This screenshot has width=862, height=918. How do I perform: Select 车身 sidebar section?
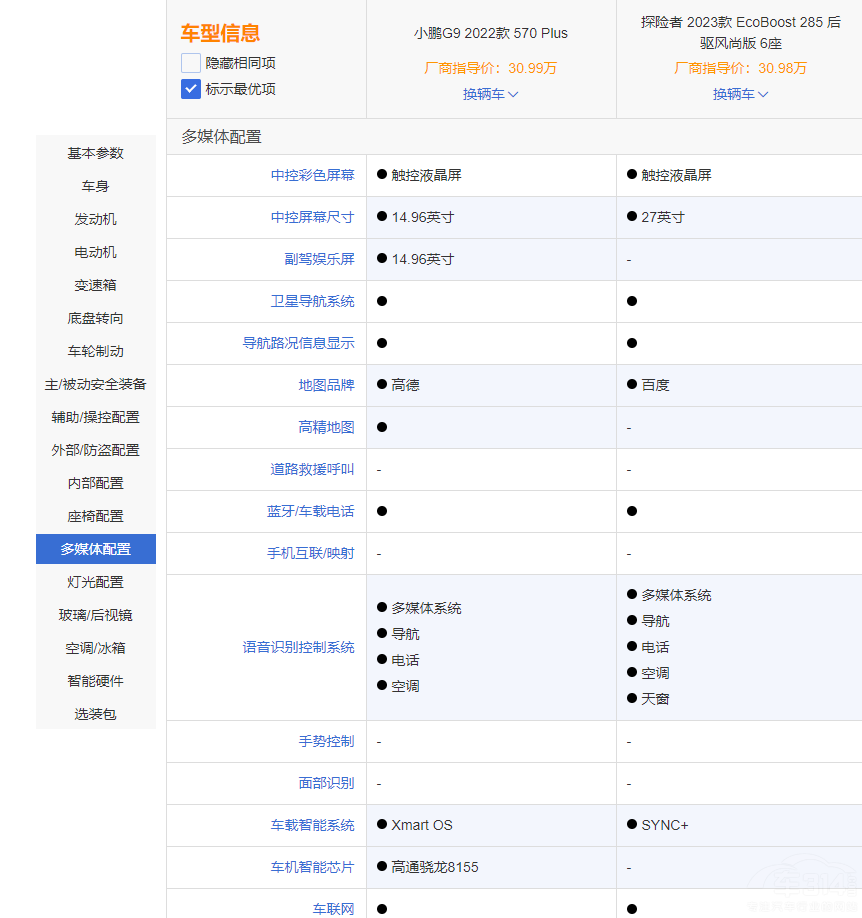96,186
